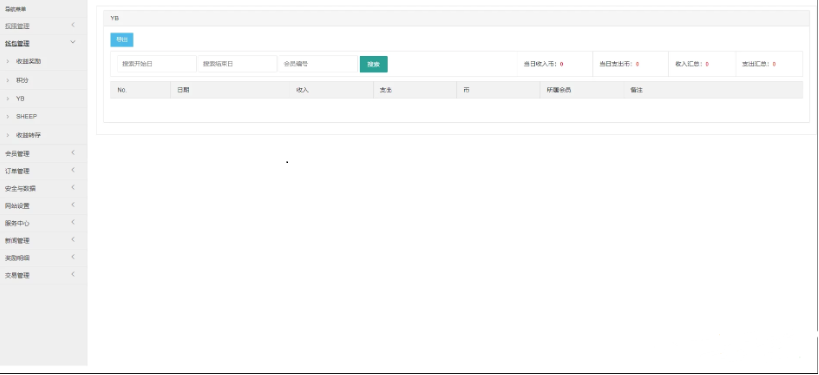Click the 收入汇总 summary value
The height and width of the screenshot is (375, 819).
click(x=707, y=64)
